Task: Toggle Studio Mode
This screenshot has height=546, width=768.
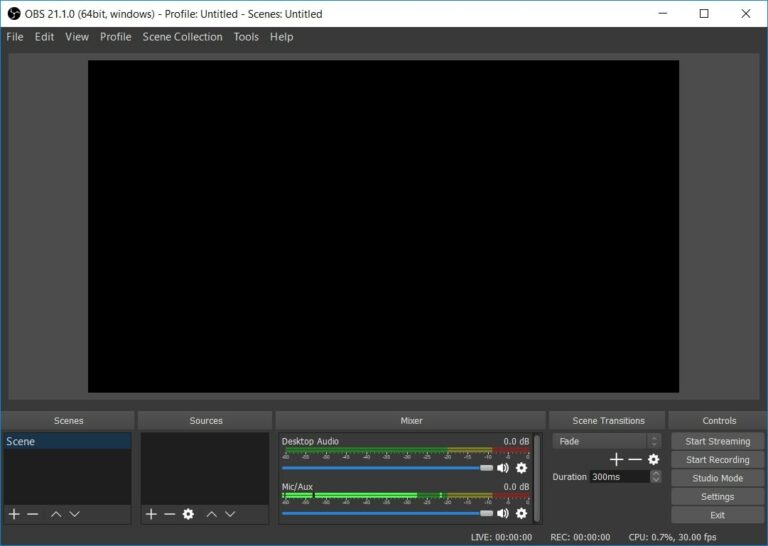Action: (x=717, y=478)
